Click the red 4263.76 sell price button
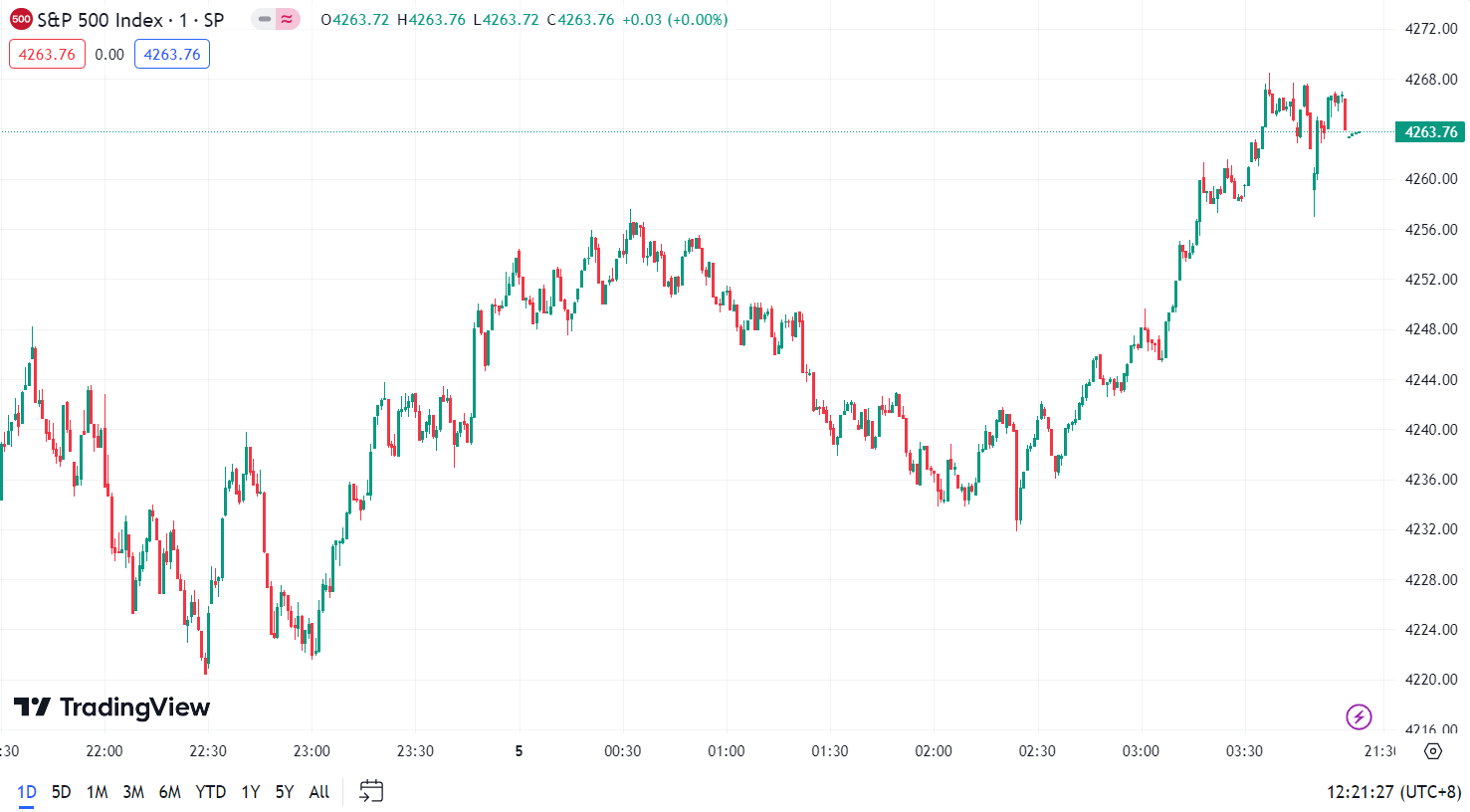1470x812 pixels. pyautogui.click(x=47, y=55)
